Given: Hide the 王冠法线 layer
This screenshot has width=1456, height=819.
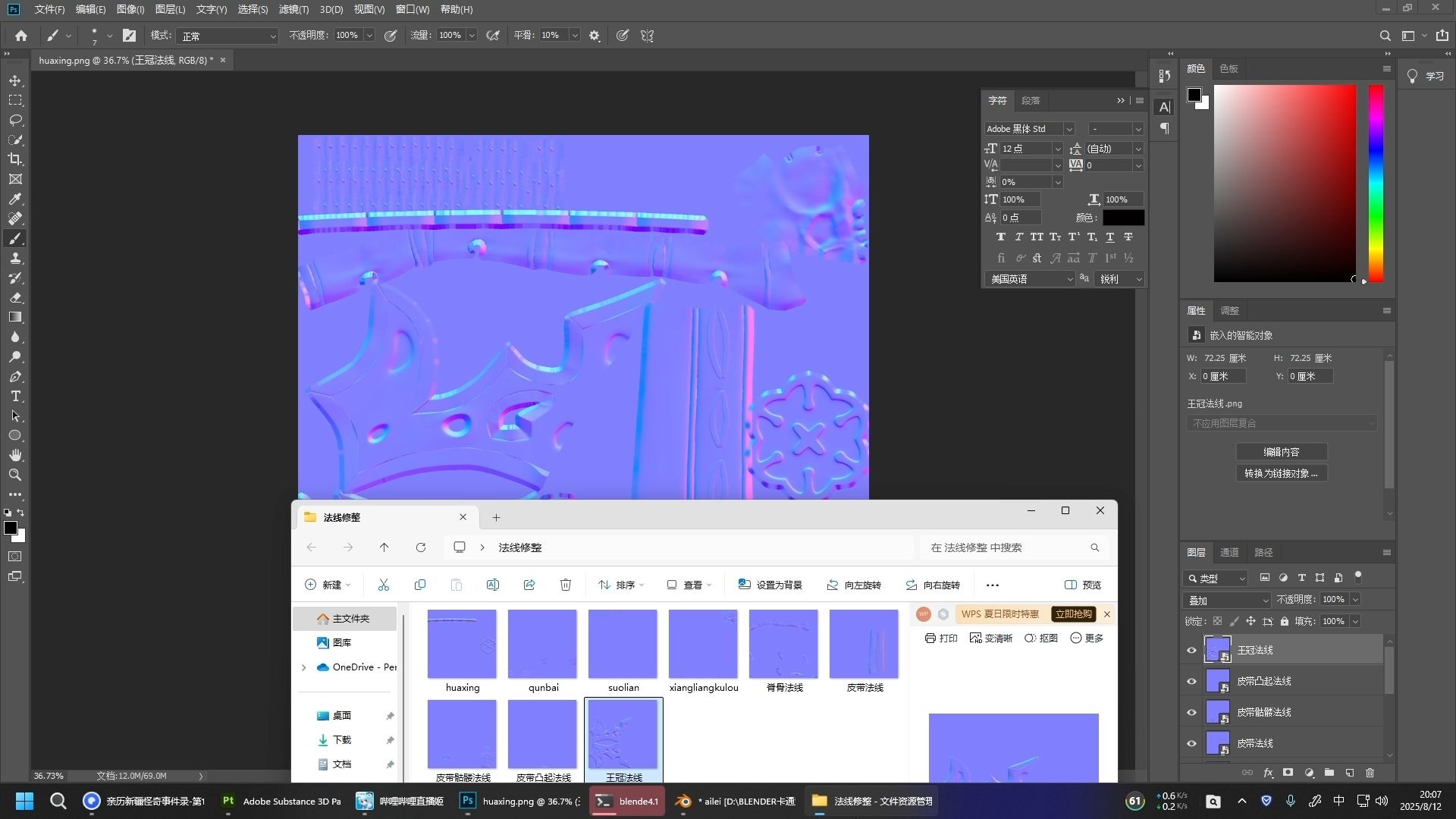Looking at the screenshot, I should coord(1191,650).
